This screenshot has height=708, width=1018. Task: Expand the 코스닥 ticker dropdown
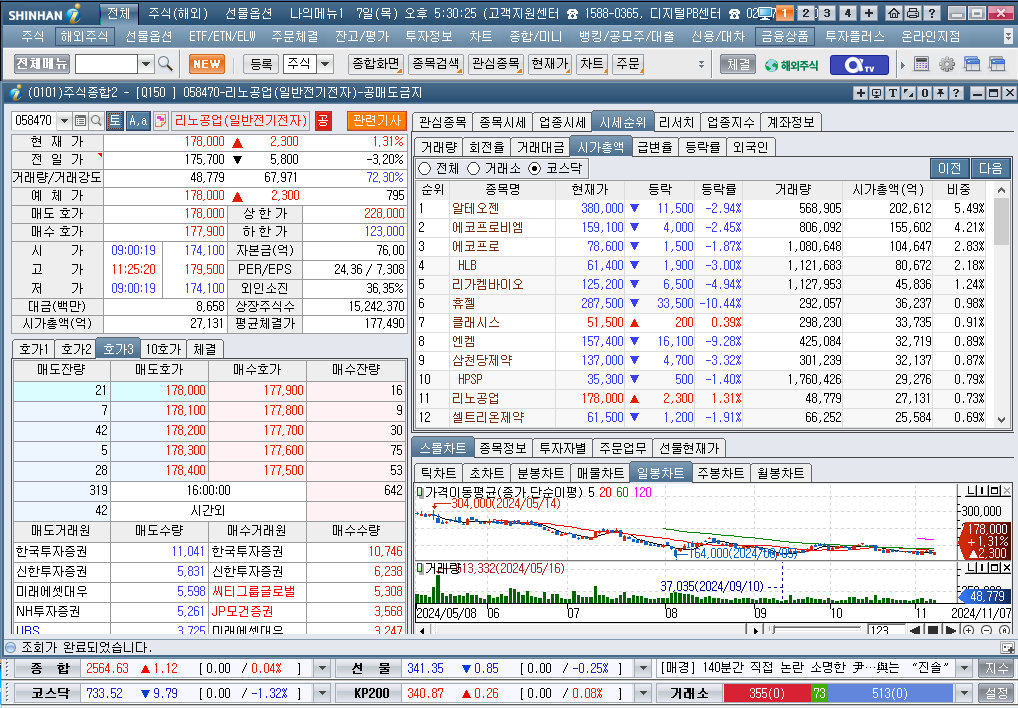[x=322, y=693]
